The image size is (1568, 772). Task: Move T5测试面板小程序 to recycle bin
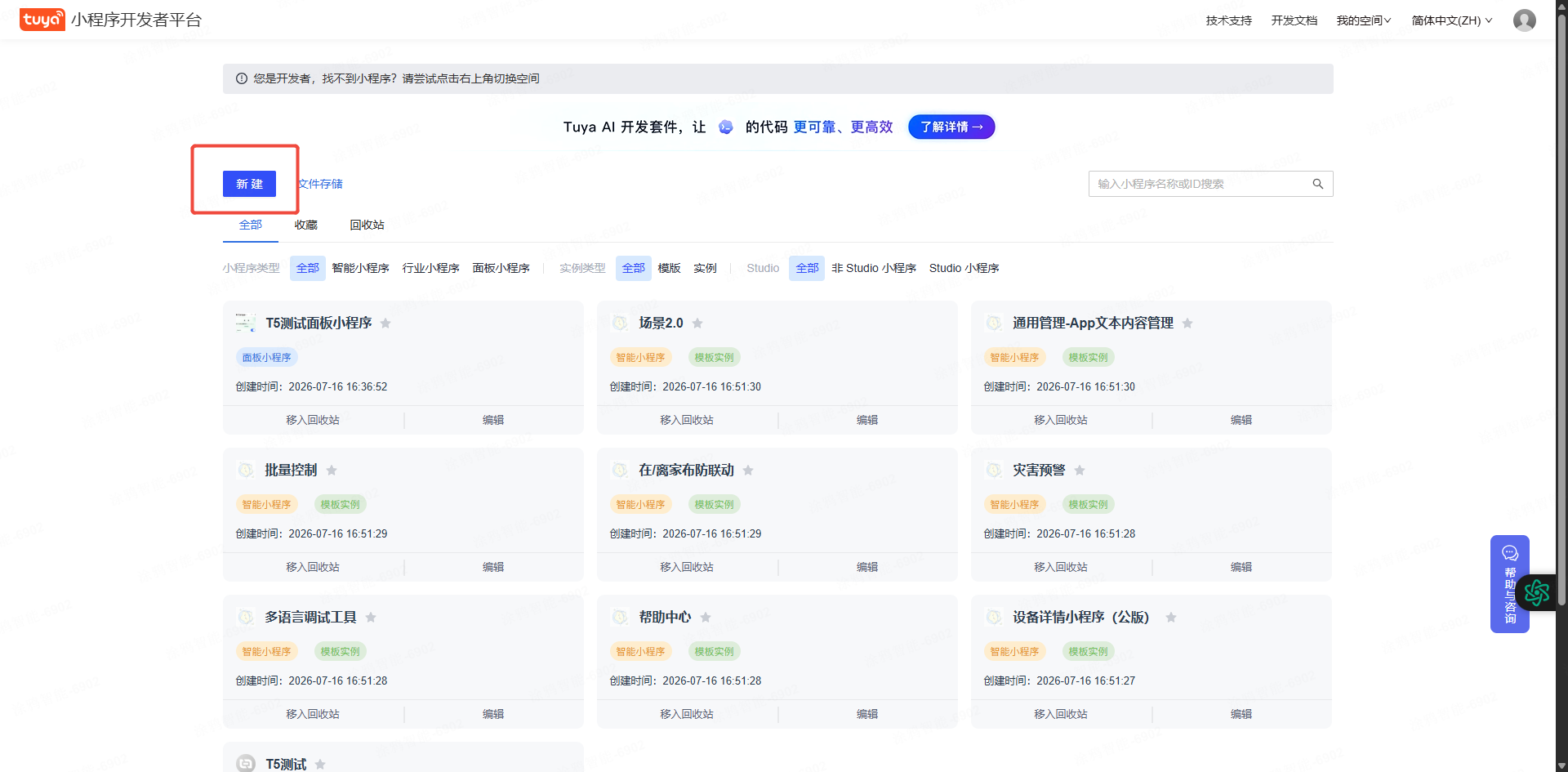[313, 420]
